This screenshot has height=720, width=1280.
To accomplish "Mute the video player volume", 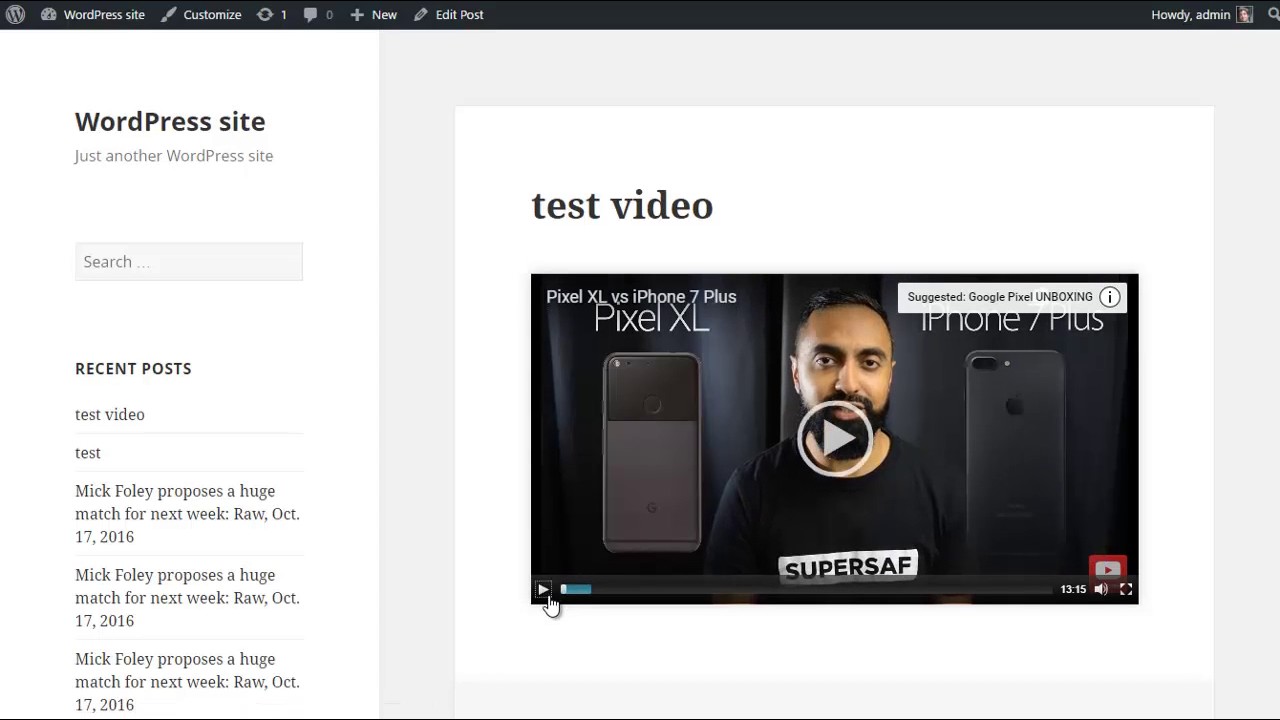I will pyautogui.click(x=1101, y=589).
